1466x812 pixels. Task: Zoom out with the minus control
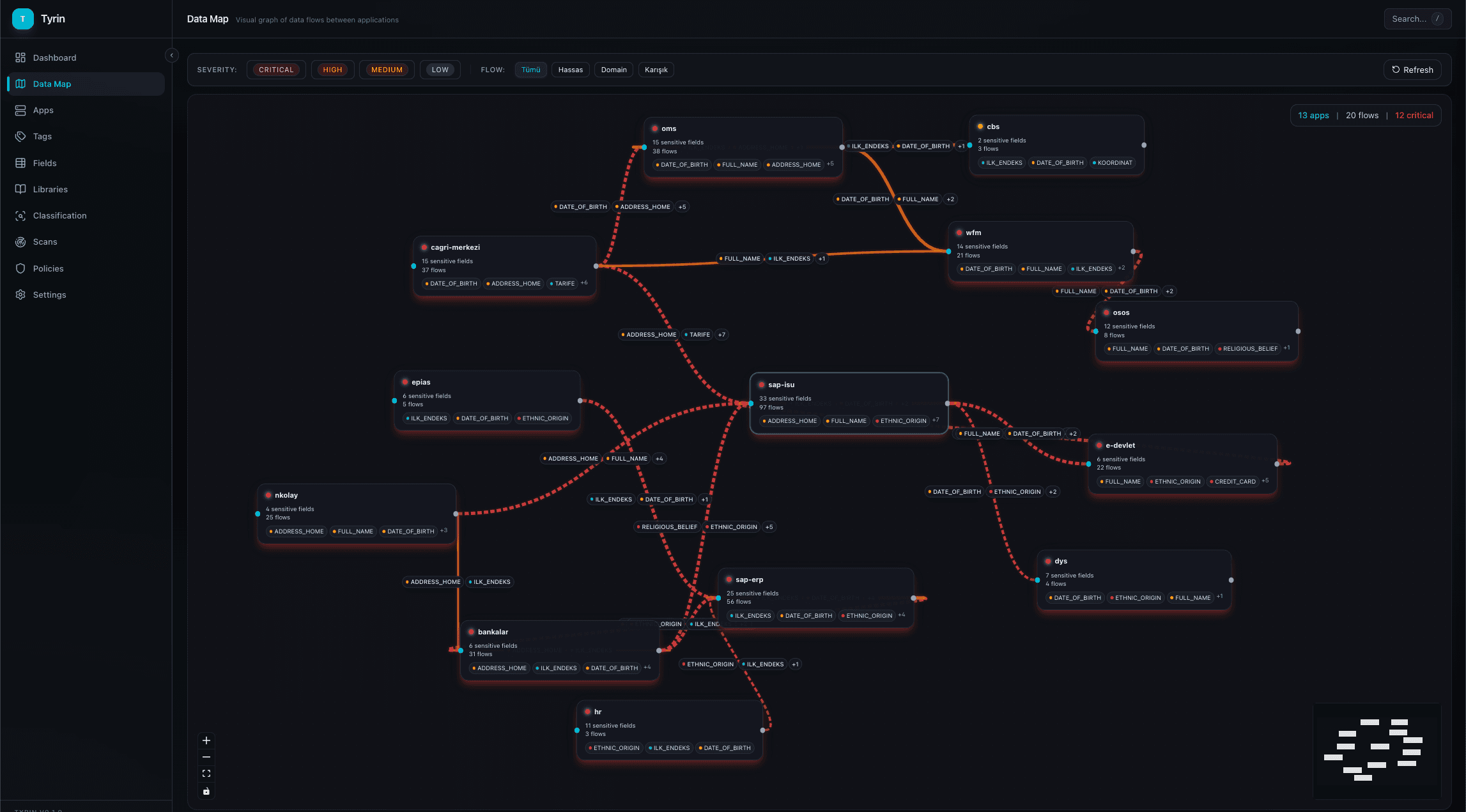[206, 757]
